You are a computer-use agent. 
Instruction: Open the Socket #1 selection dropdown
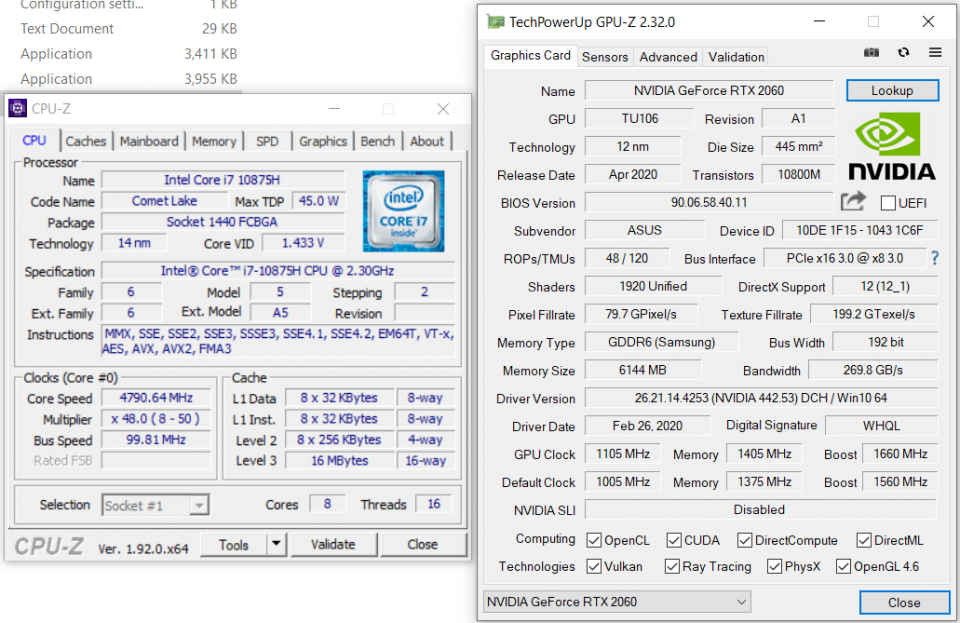click(156, 505)
